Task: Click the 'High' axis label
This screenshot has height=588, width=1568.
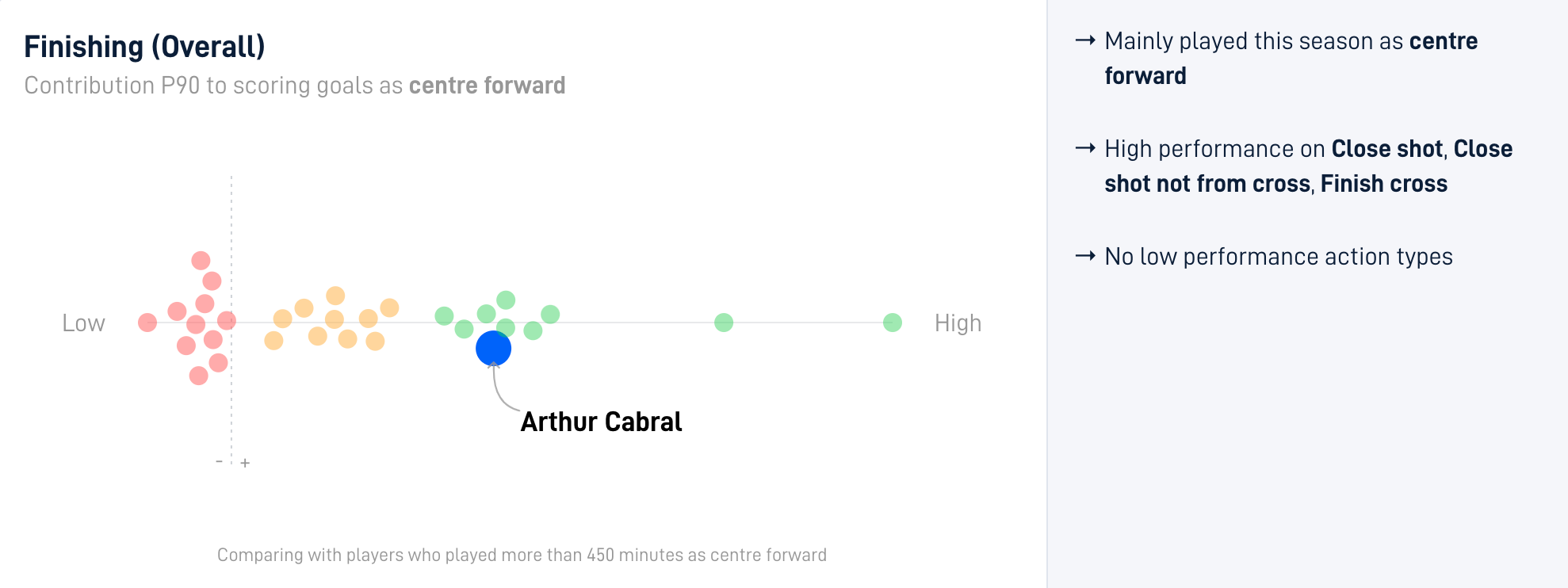Action: [x=958, y=323]
